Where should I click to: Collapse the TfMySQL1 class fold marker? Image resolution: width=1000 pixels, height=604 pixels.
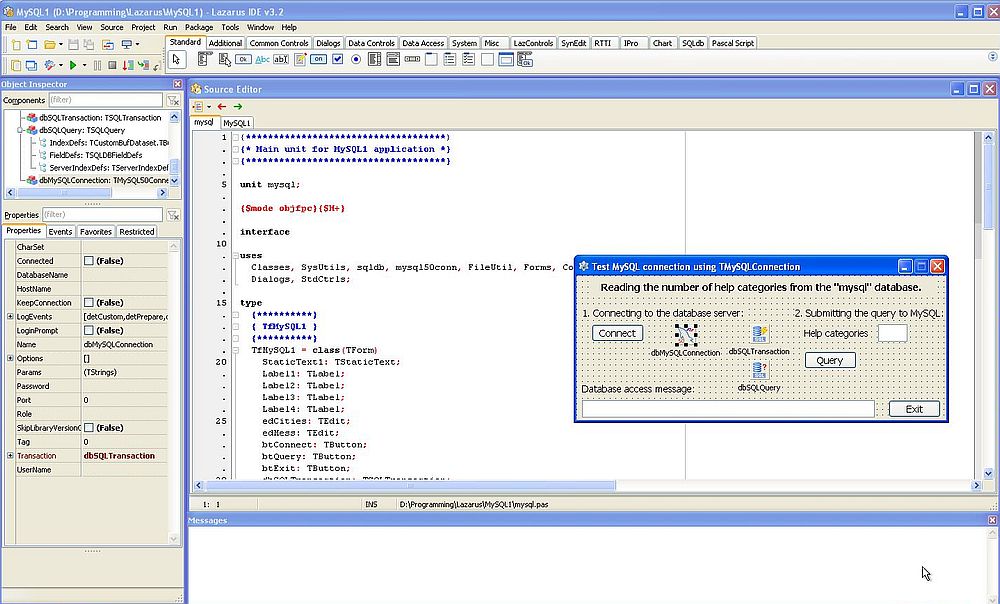[x=235, y=350]
